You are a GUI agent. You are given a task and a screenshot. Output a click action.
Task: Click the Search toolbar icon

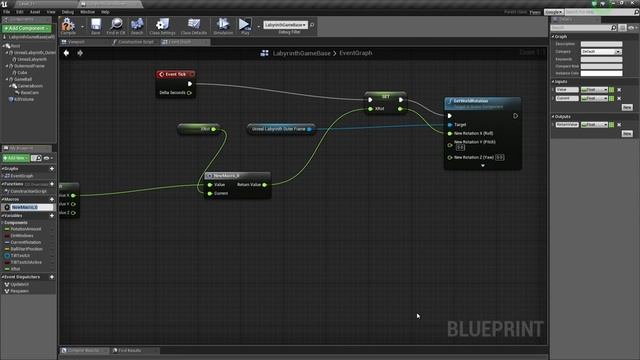click(137, 25)
